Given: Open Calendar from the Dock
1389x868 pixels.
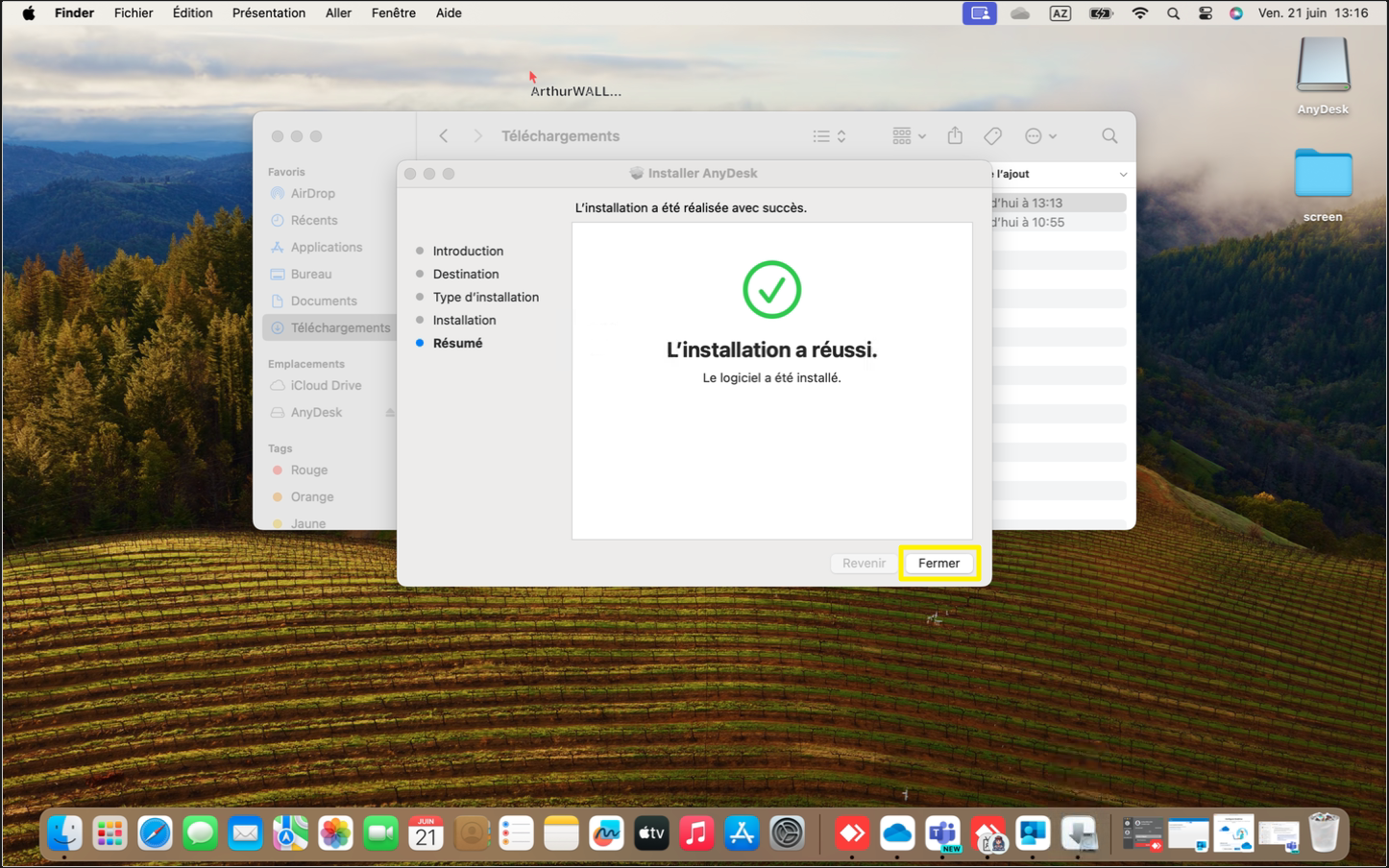Looking at the screenshot, I should pyautogui.click(x=426, y=833).
